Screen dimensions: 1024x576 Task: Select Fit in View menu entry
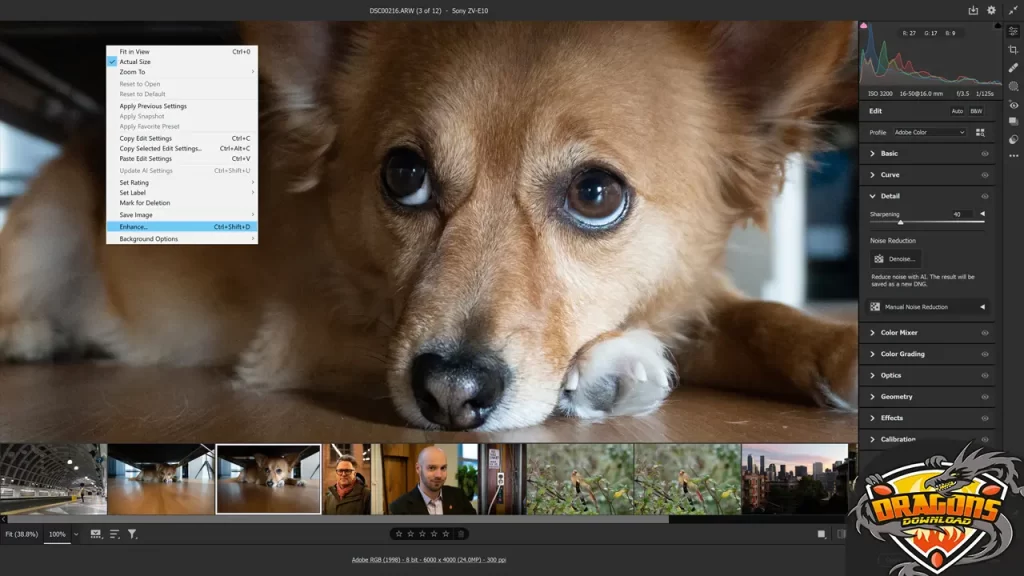point(134,51)
